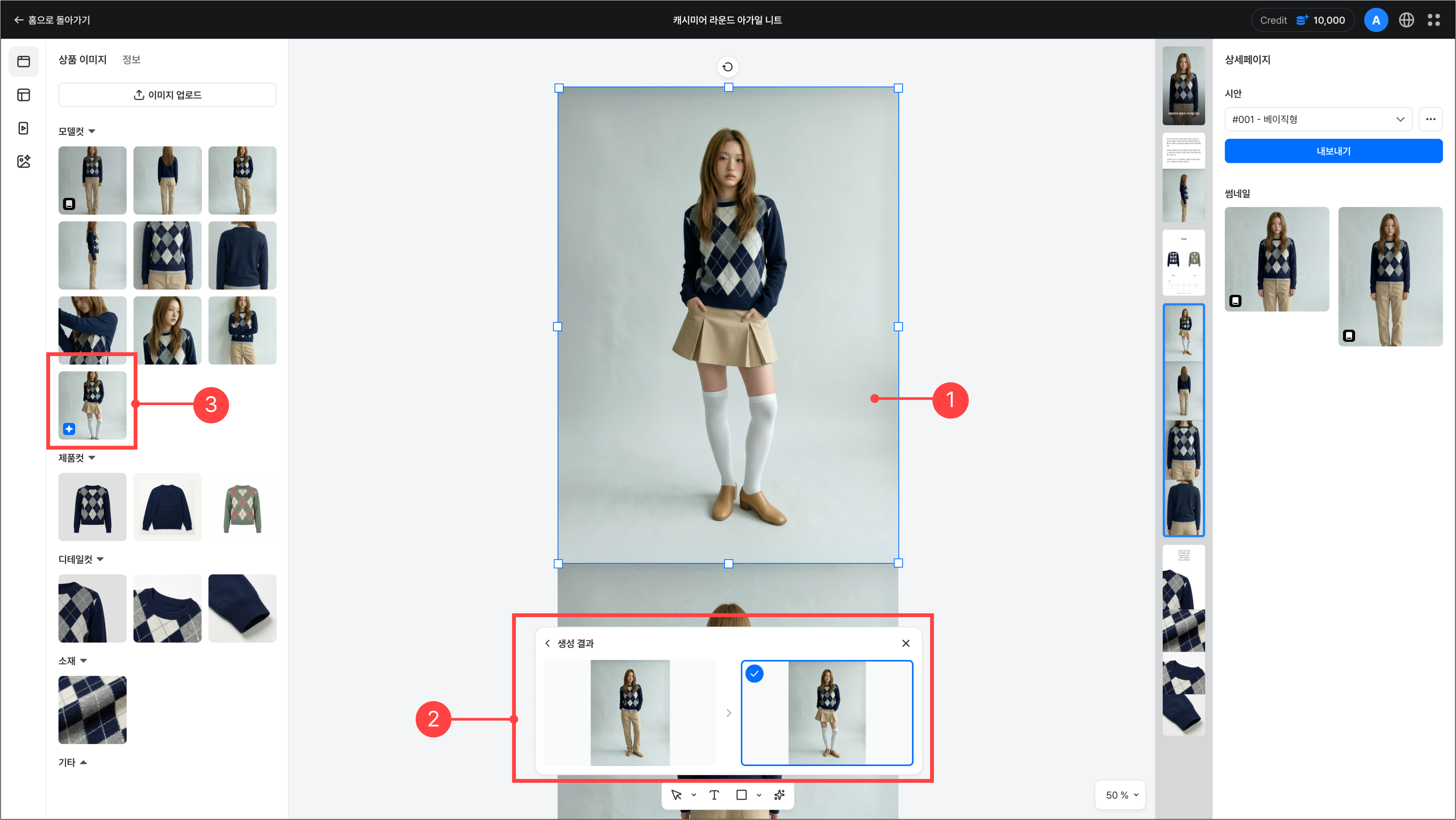The height and width of the screenshot is (820, 1456).
Task: Click the 이미지 업로드 button
Action: click(167, 95)
